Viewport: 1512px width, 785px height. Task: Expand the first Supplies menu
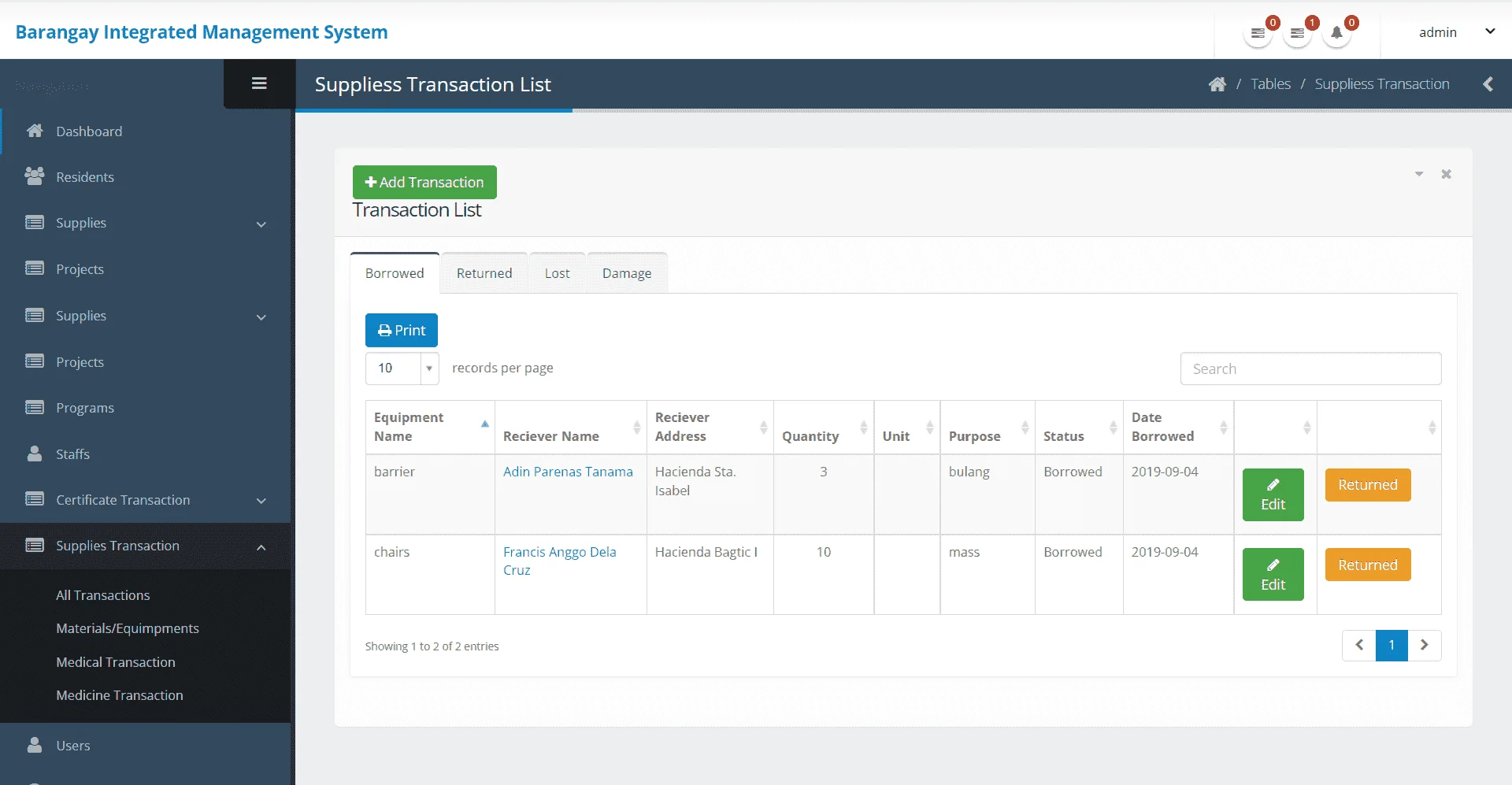[x=146, y=223]
